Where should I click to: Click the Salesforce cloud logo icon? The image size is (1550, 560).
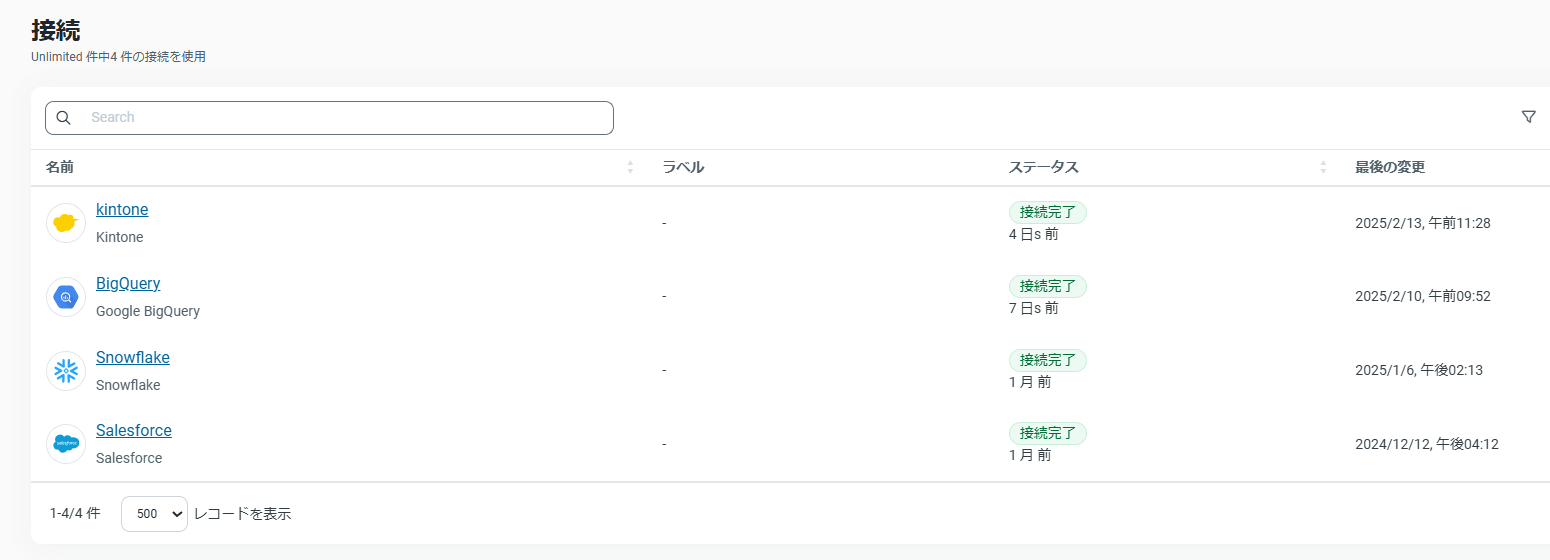click(x=66, y=444)
